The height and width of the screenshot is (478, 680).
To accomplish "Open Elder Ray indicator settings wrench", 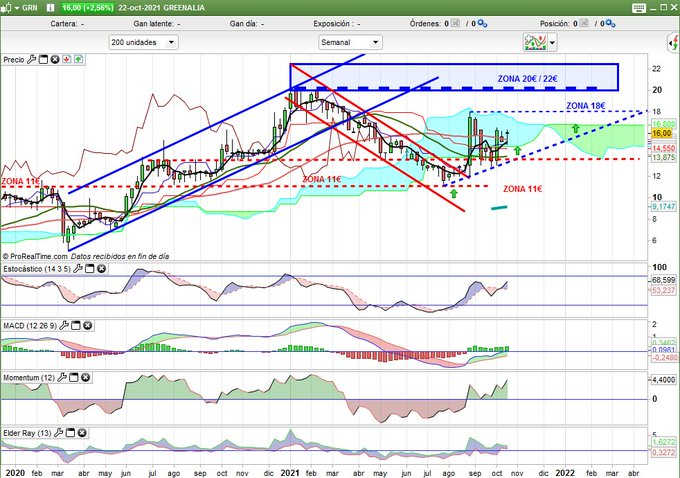I will pyautogui.click(x=59, y=432).
